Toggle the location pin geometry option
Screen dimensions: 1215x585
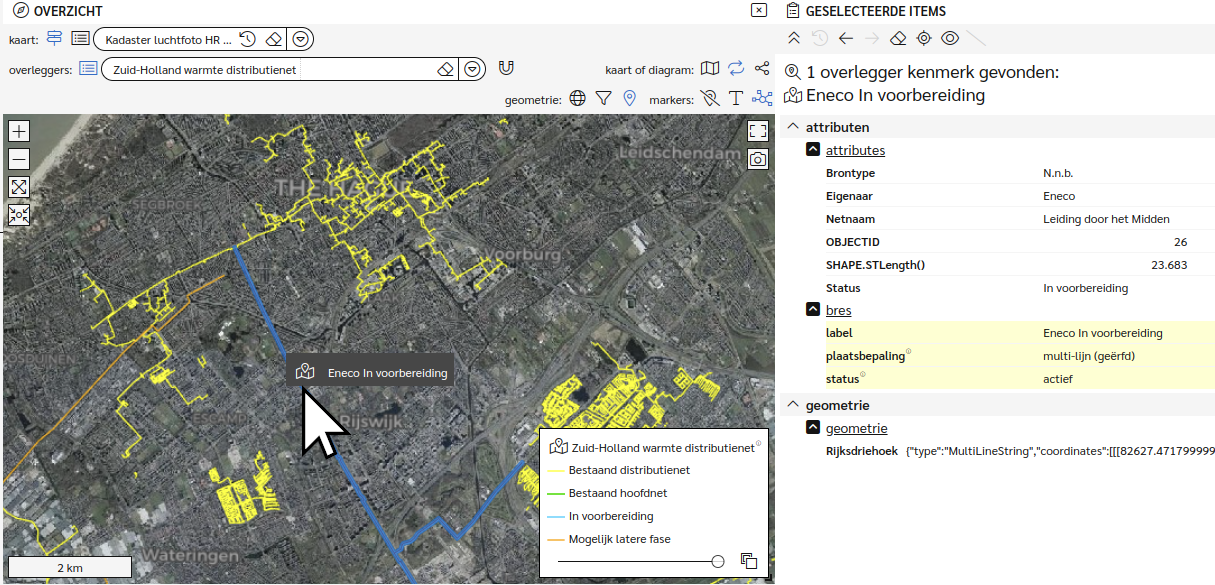(629, 98)
